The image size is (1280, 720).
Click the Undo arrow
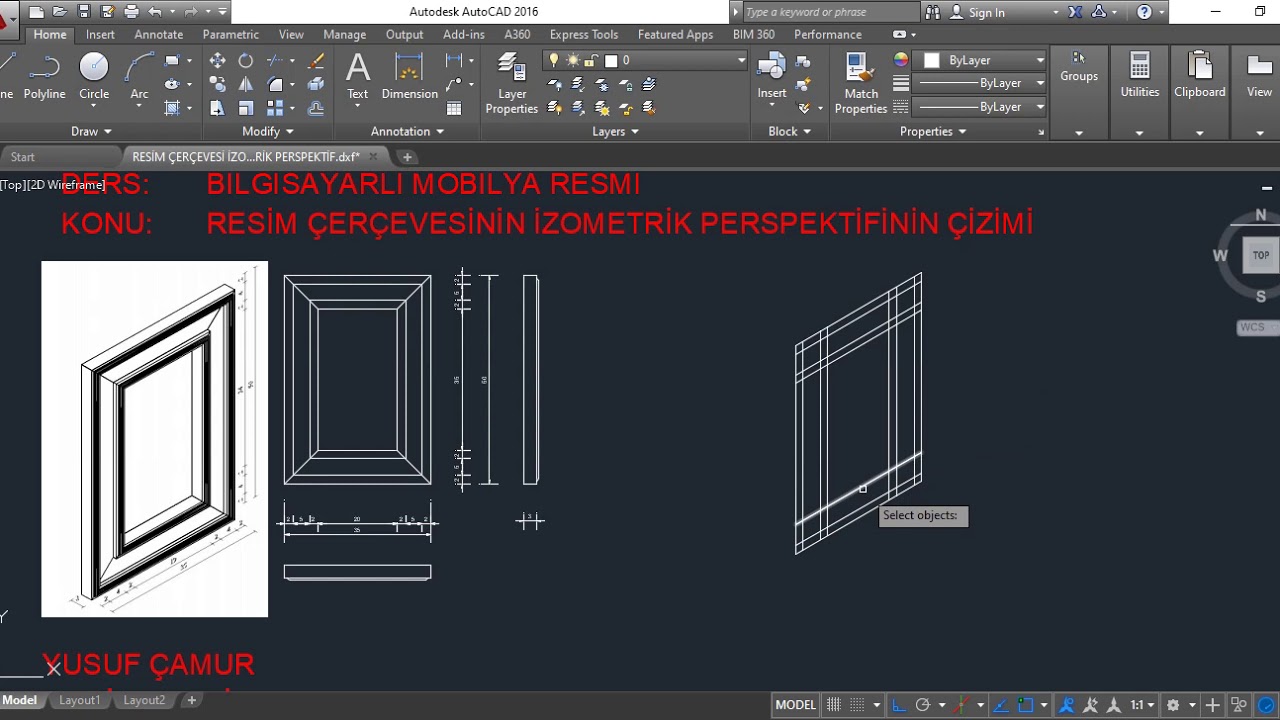155,12
